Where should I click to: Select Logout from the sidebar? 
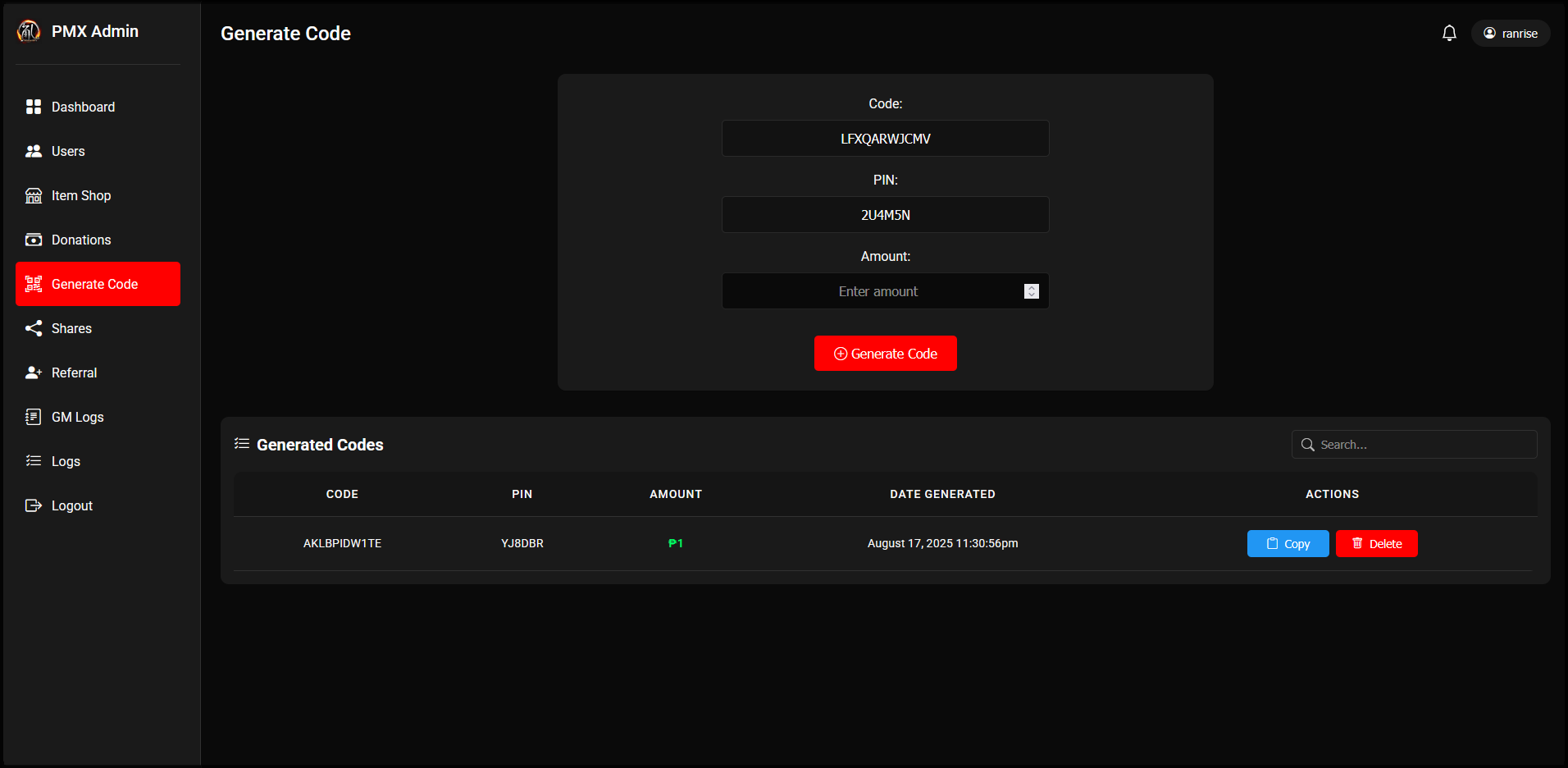click(x=71, y=505)
